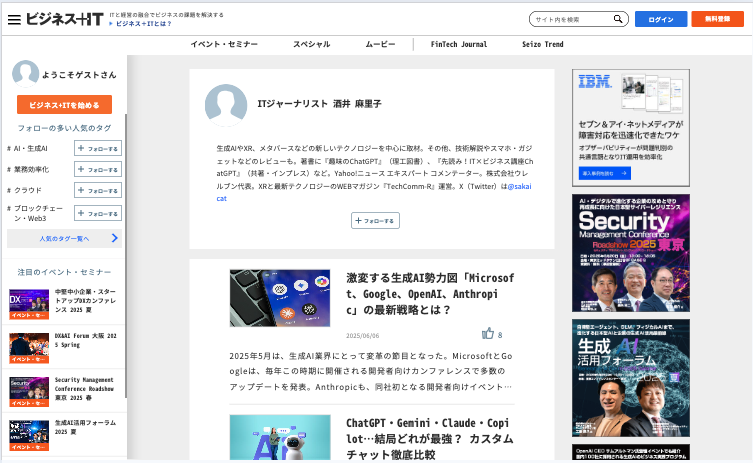Screen dimensions: 753x463
Task: Open article 激変する生成AI勢力図 headline
Action: pos(430,294)
